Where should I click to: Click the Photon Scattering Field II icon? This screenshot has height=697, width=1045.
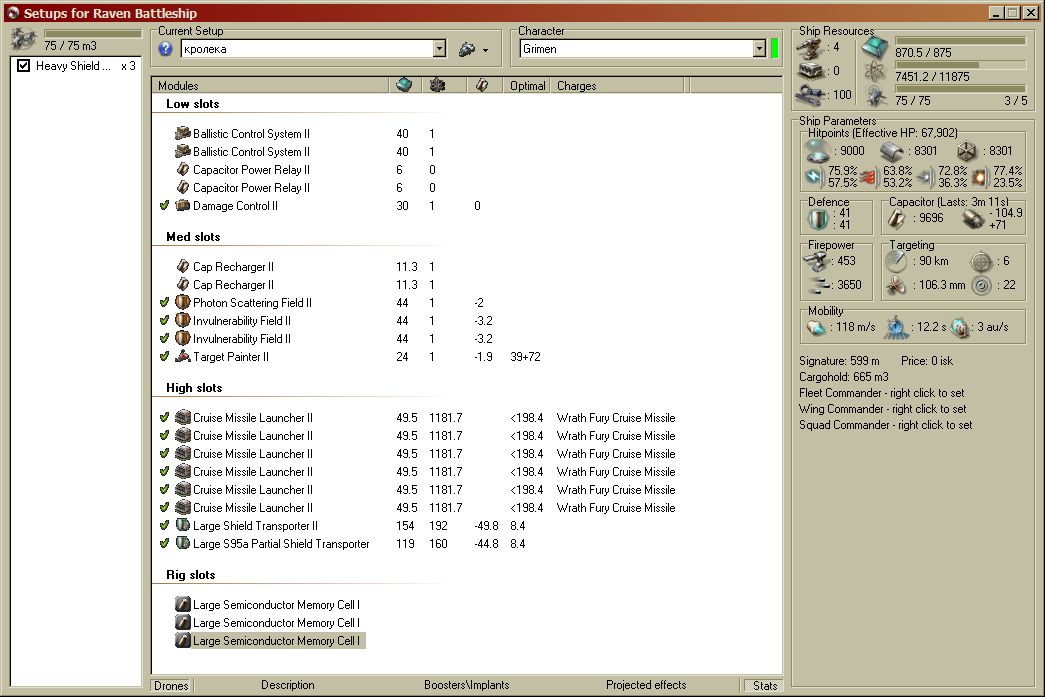click(183, 303)
